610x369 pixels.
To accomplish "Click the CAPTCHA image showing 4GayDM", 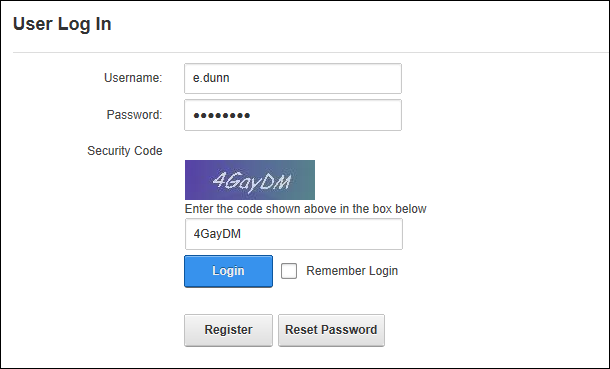I will (x=250, y=180).
